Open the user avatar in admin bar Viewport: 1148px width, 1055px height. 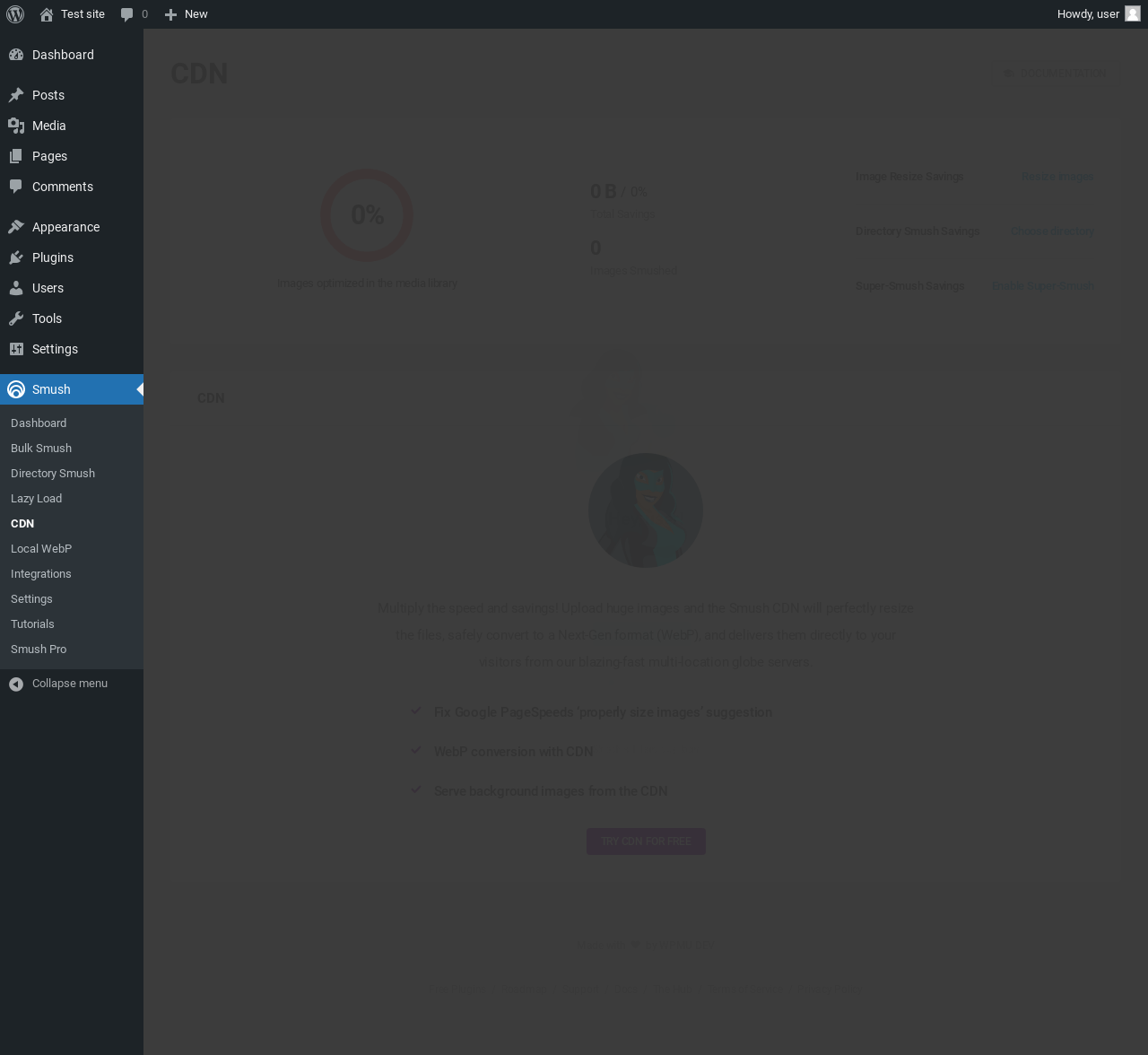pyautogui.click(x=1133, y=13)
